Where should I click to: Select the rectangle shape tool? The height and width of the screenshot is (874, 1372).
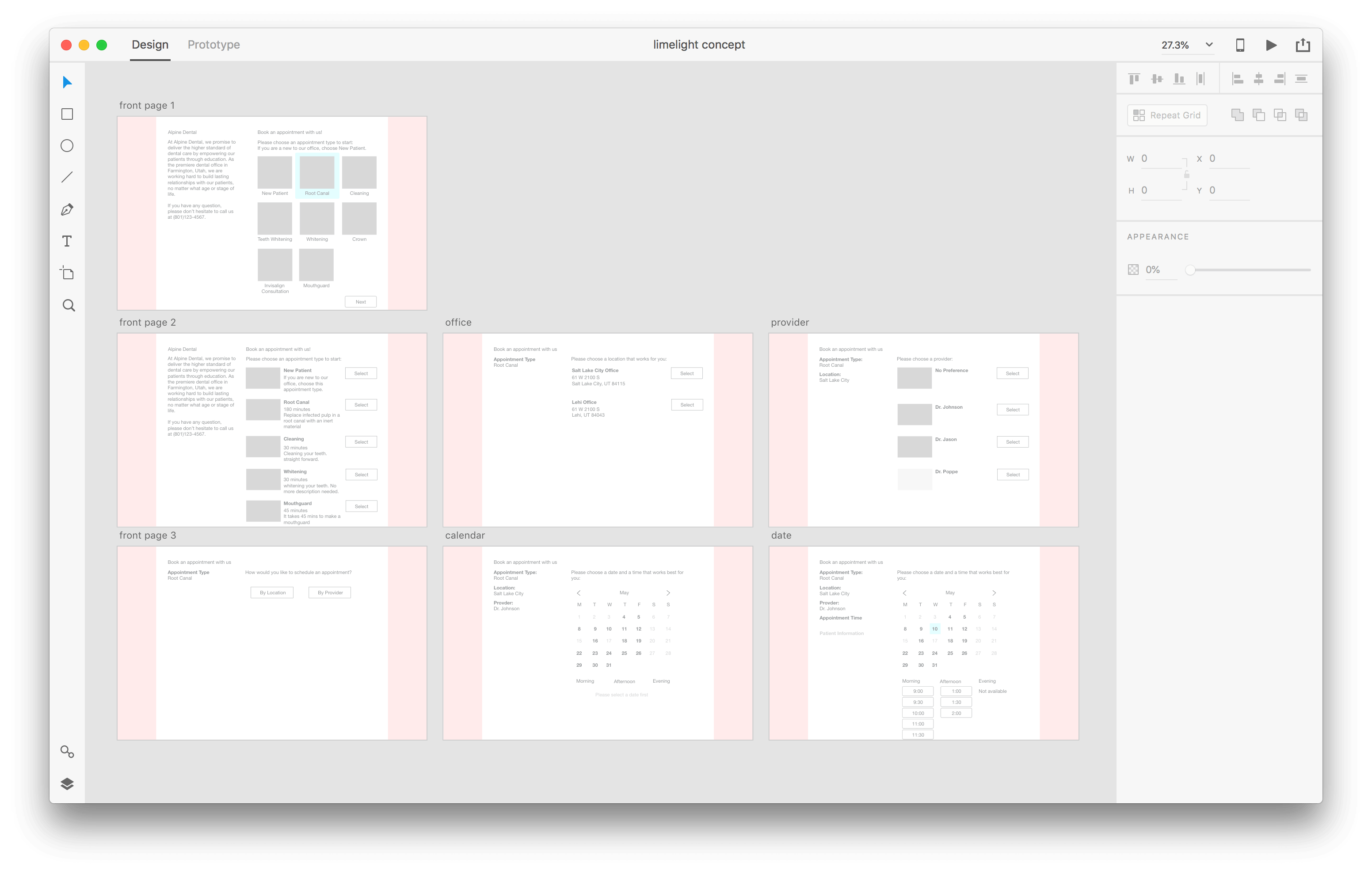(x=68, y=113)
